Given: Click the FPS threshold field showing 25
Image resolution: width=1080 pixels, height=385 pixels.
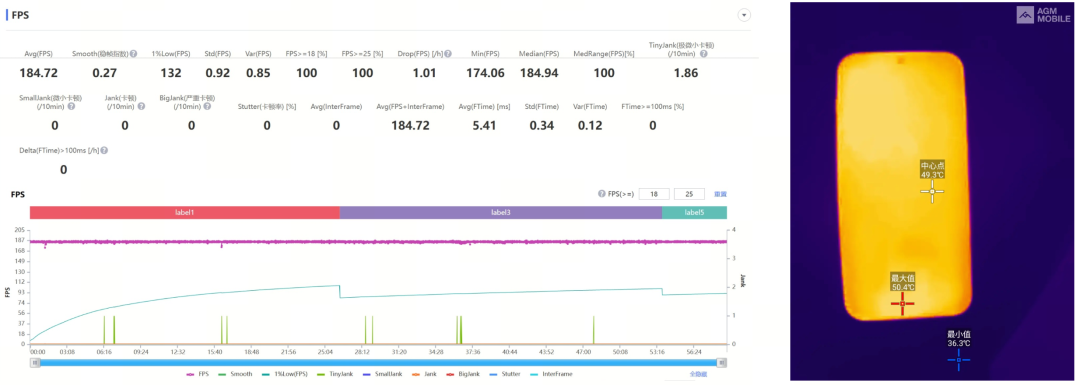Looking at the screenshot, I should click(x=689, y=194).
